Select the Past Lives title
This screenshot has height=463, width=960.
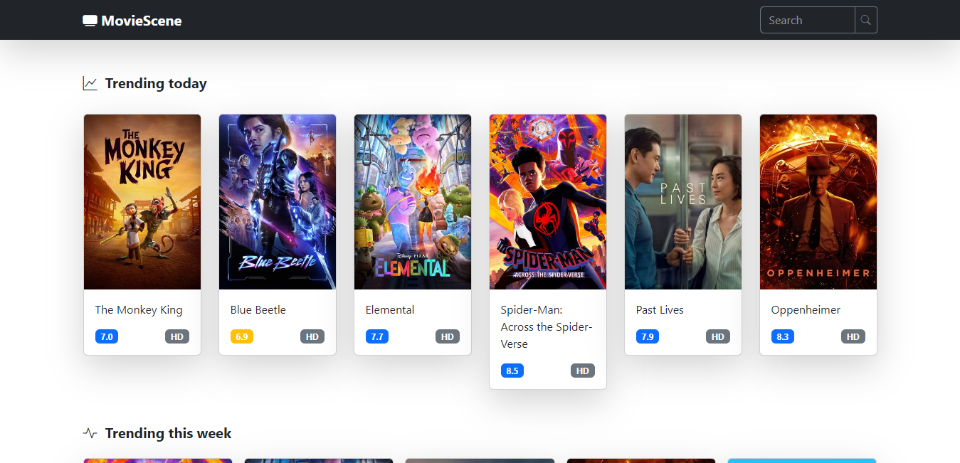point(660,310)
